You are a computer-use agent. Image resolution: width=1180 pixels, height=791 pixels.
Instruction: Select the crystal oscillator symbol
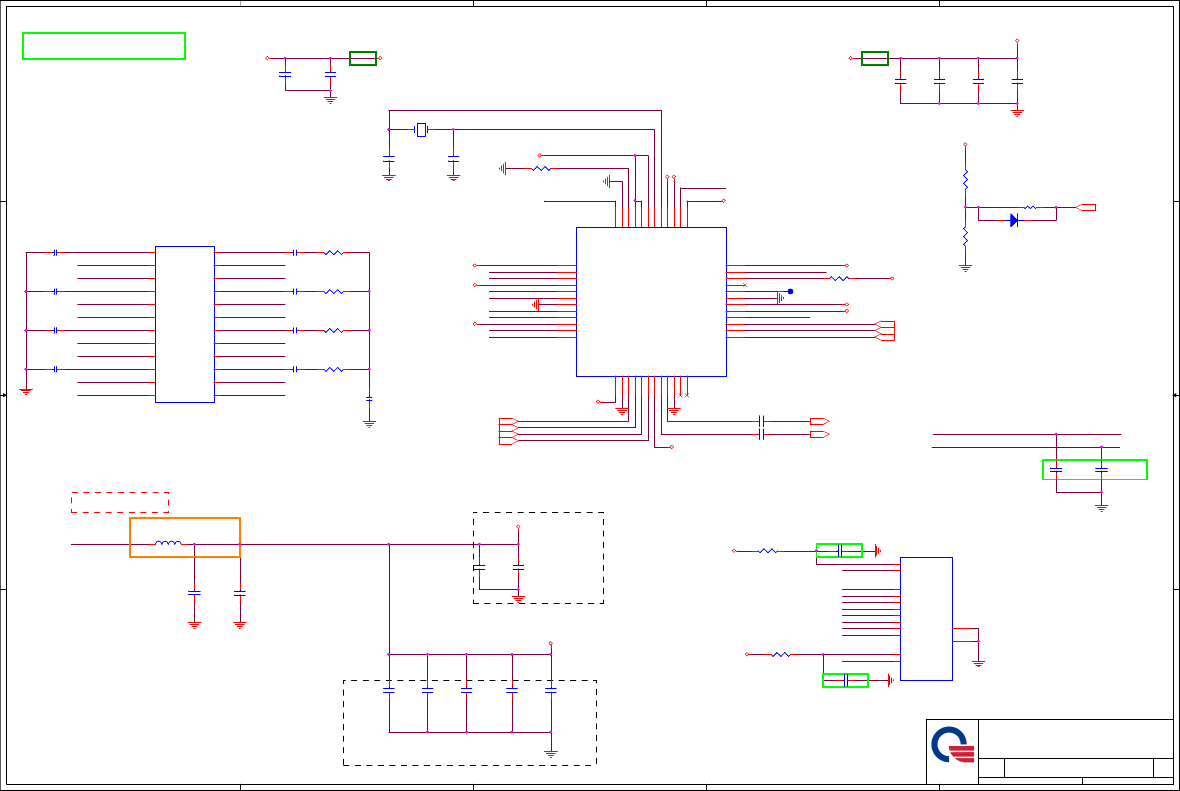point(421,129)
